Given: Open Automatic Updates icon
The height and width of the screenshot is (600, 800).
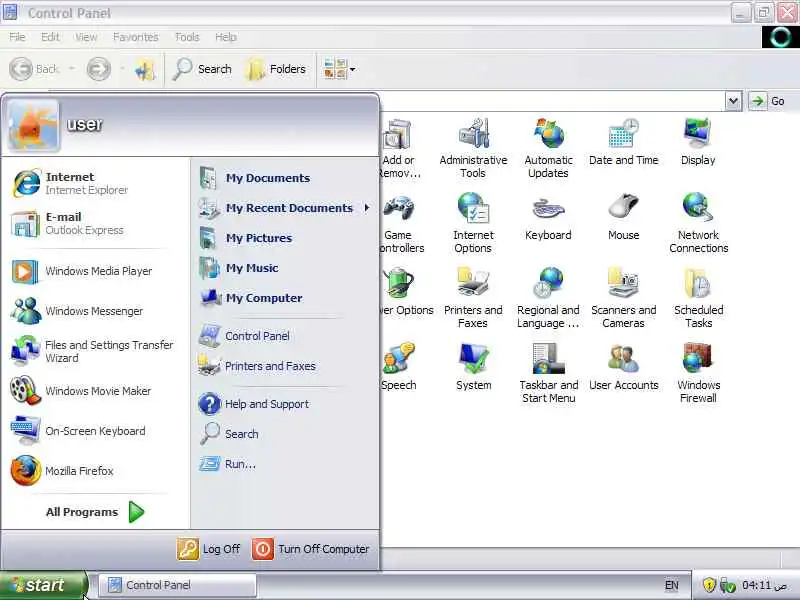Looking at the screenshot, I should coord(548,148).
